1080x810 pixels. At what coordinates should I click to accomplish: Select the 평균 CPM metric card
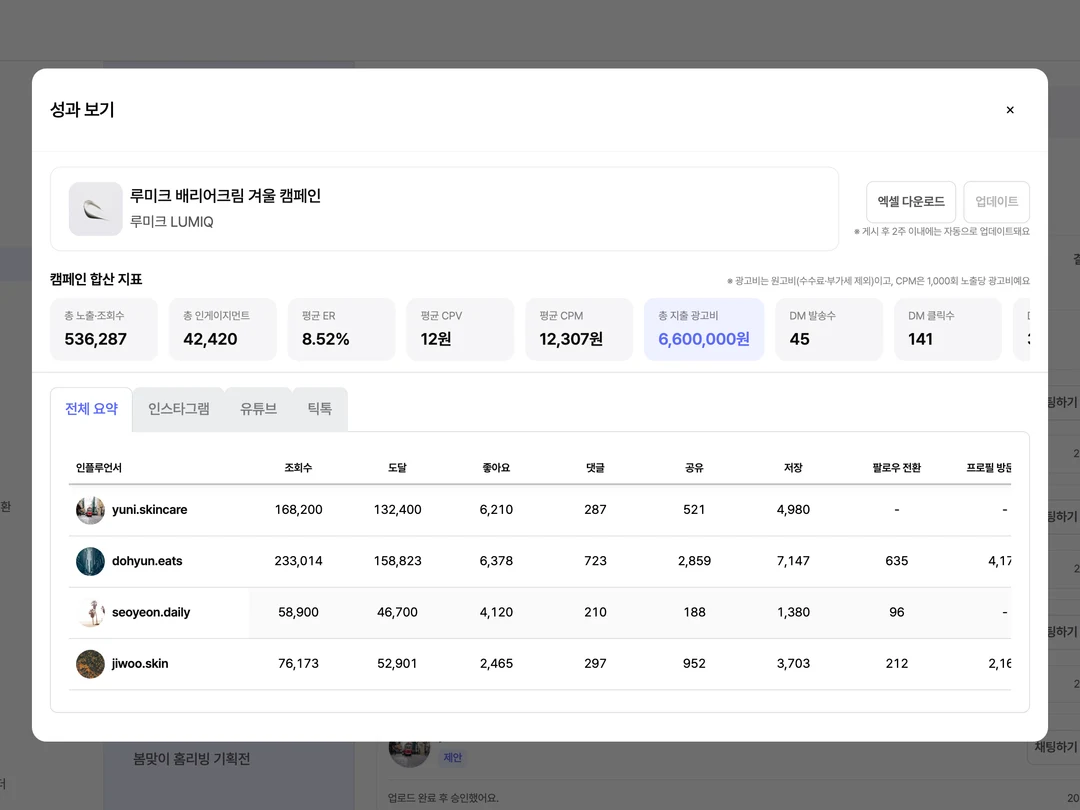click(579, 329)
